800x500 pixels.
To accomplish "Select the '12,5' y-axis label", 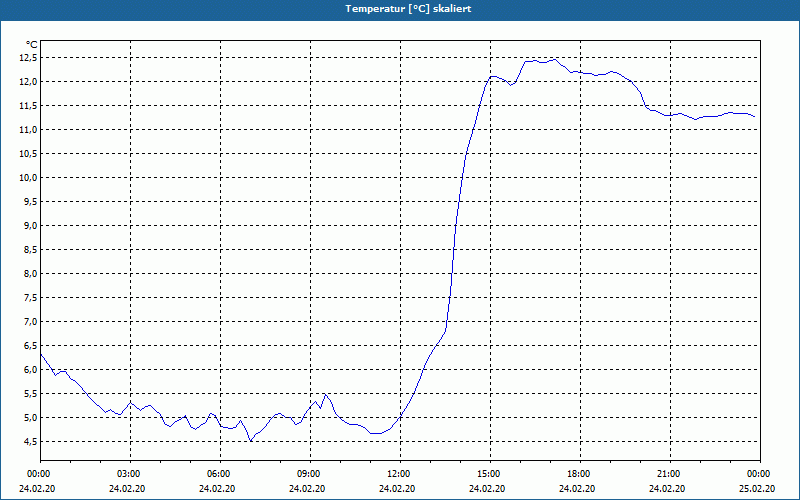I will (x=28, y=58).
